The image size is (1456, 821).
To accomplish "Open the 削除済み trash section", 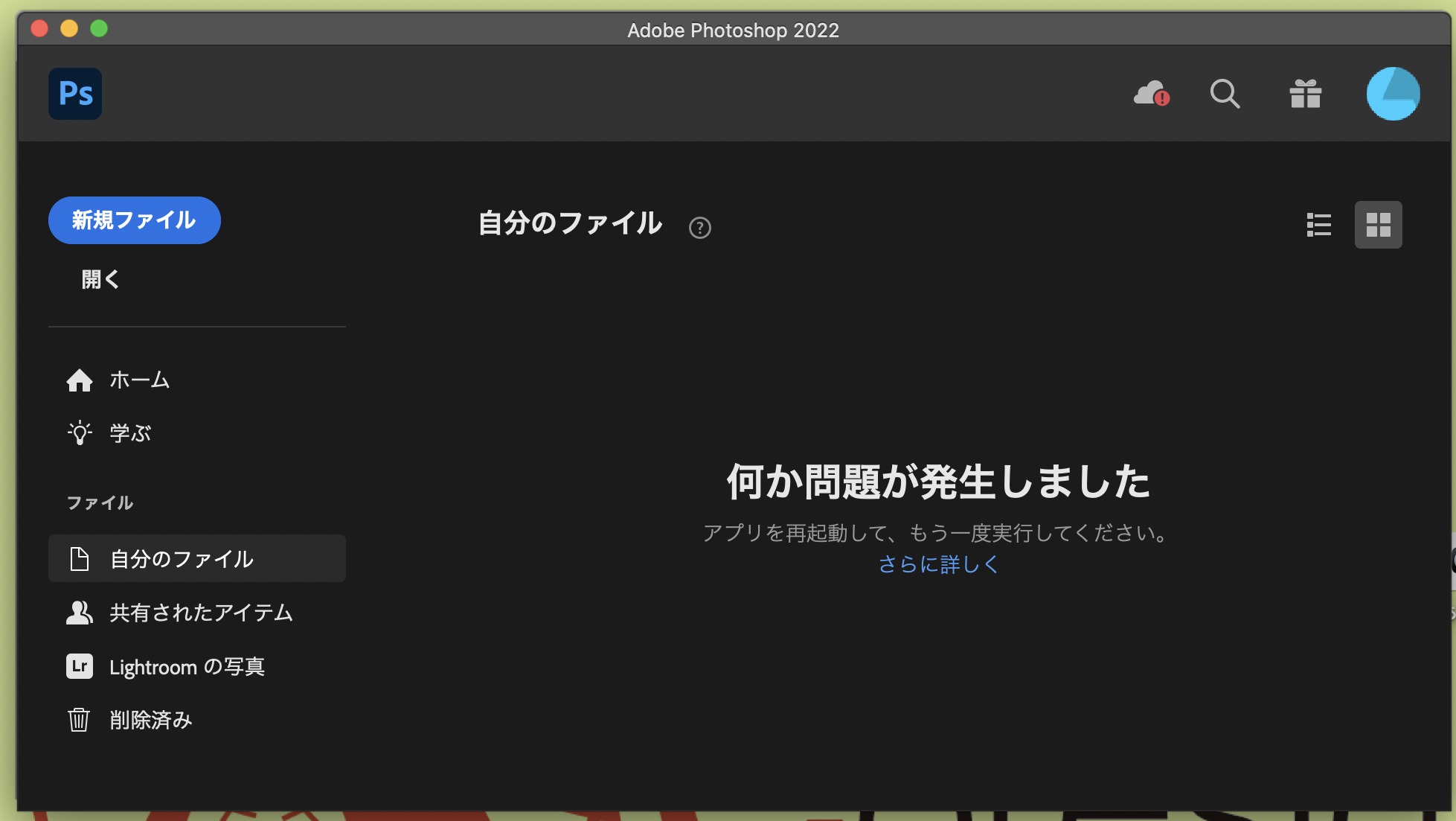I will click(151, 720).
